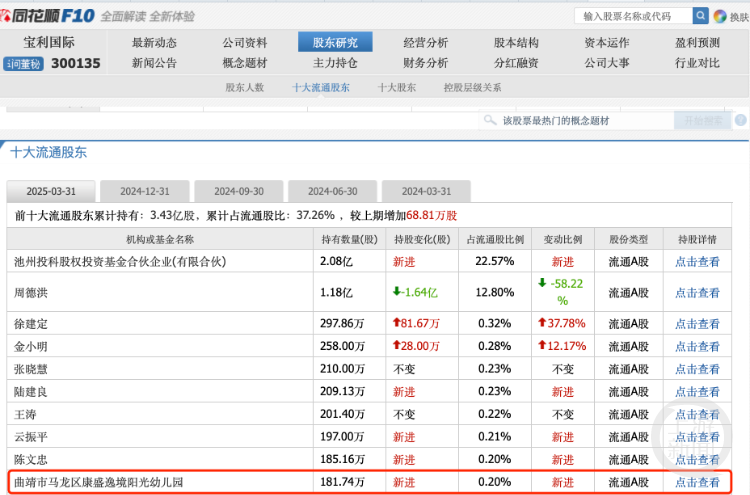Screen dimensions: 750x495
Task: Type in the stock name or code field
Action: pyautogui.click(x=633, y=16)
